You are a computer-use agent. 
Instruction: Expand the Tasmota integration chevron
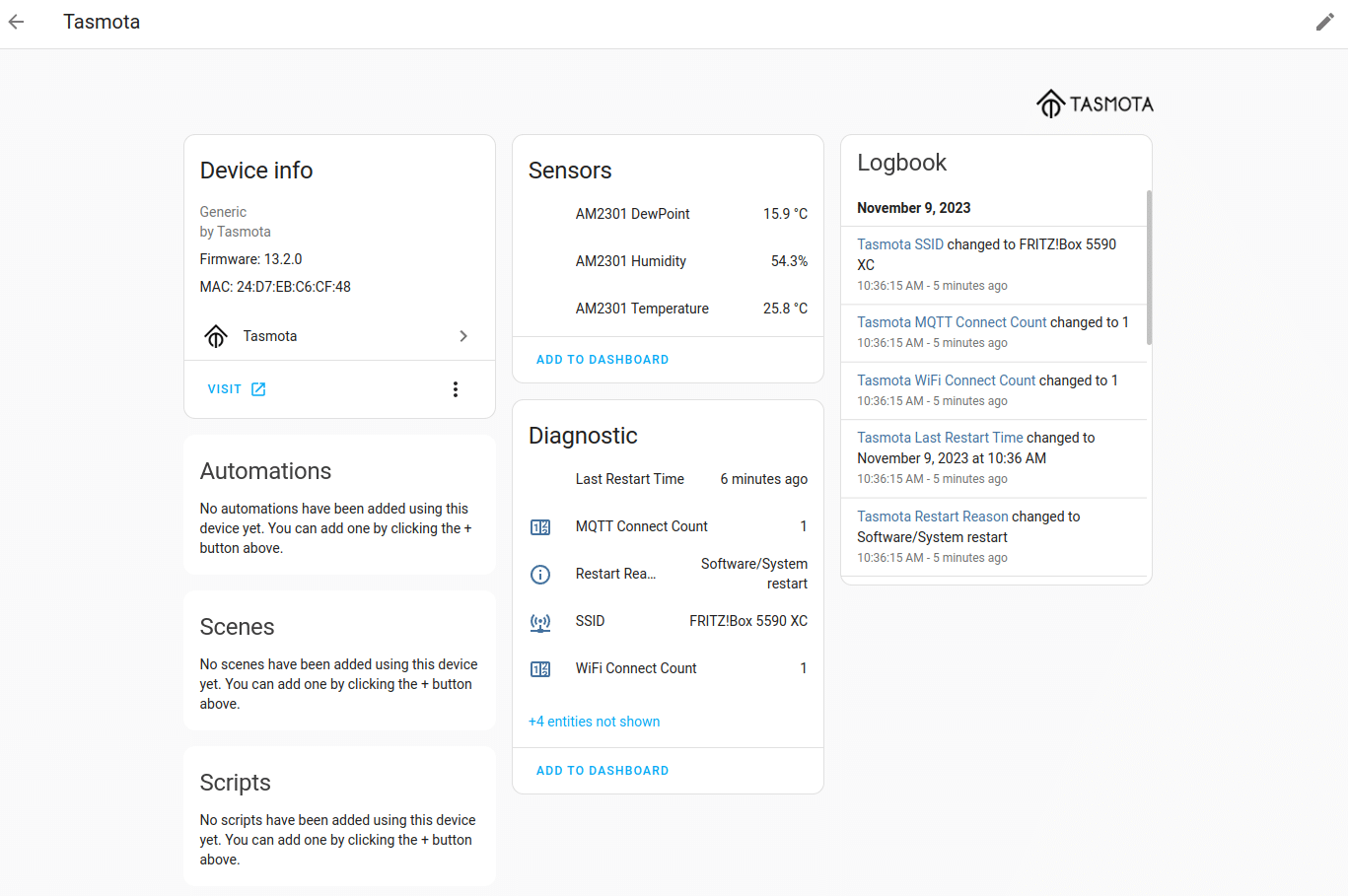point(463,336)
